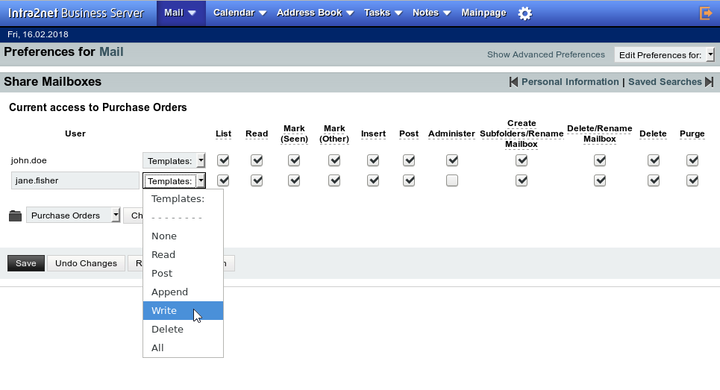This screenshot has width=720, height=390.
Task: Toggle Delete checkbox for jane.fisher
Action: coord(653,181)
